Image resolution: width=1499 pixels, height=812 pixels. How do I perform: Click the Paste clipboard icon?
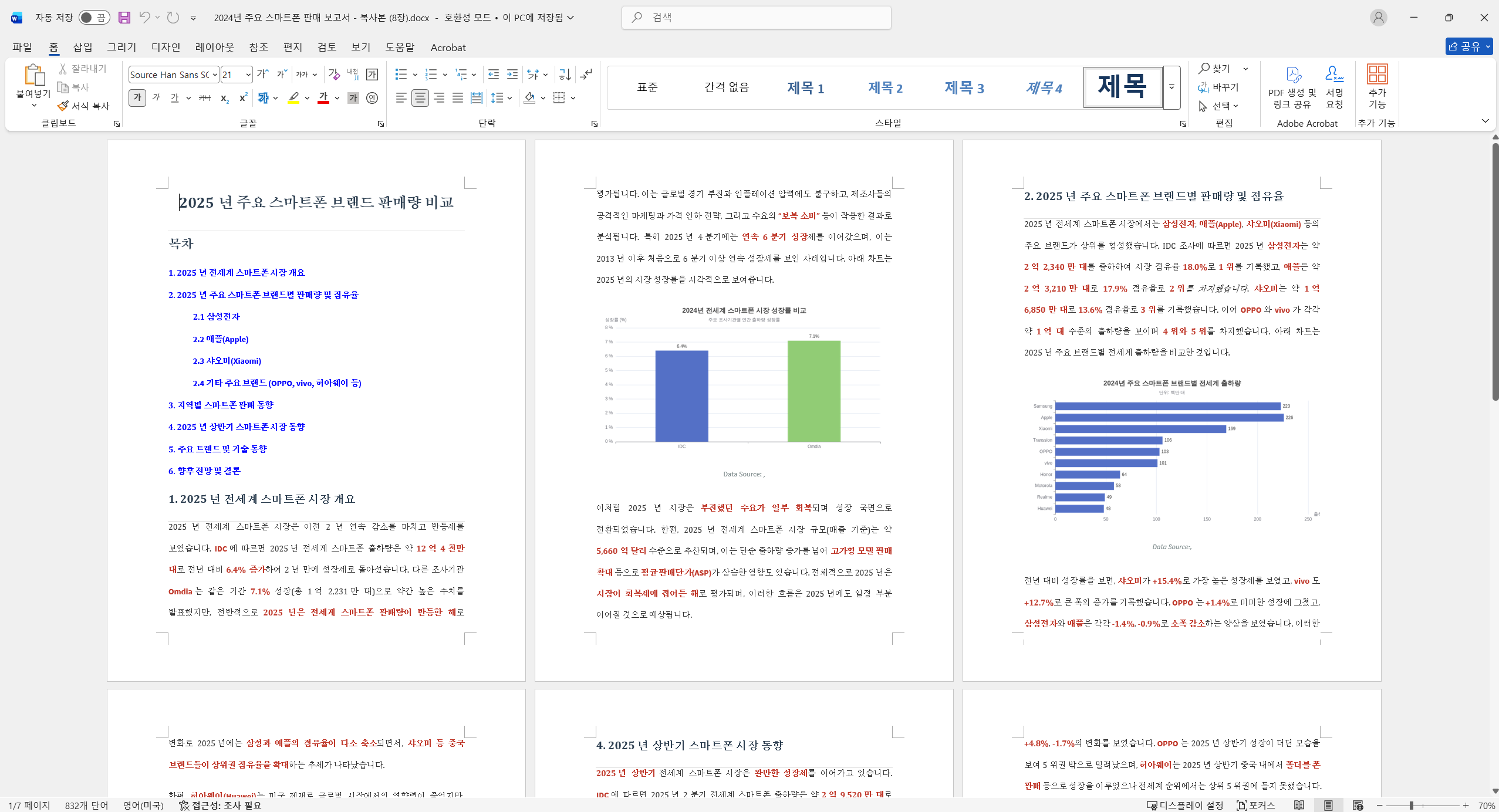pos(34,75)
